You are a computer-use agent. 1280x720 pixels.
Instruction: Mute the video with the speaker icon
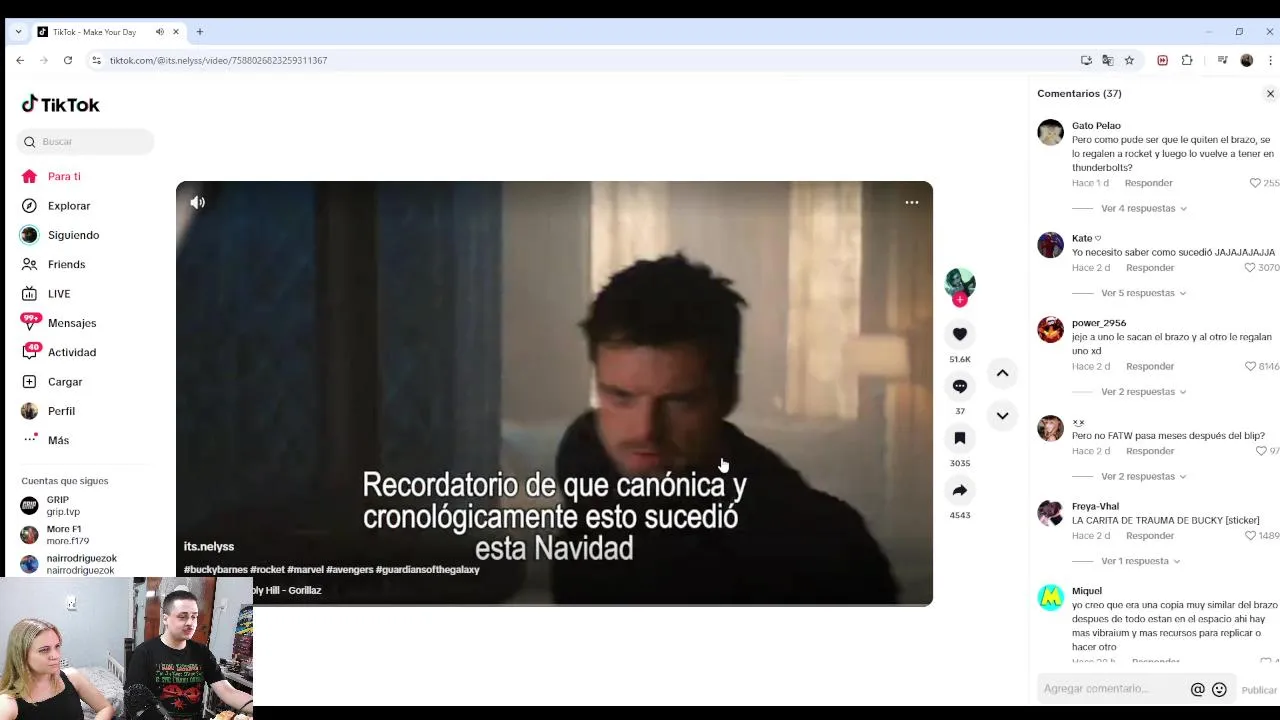tap(198, 202)
